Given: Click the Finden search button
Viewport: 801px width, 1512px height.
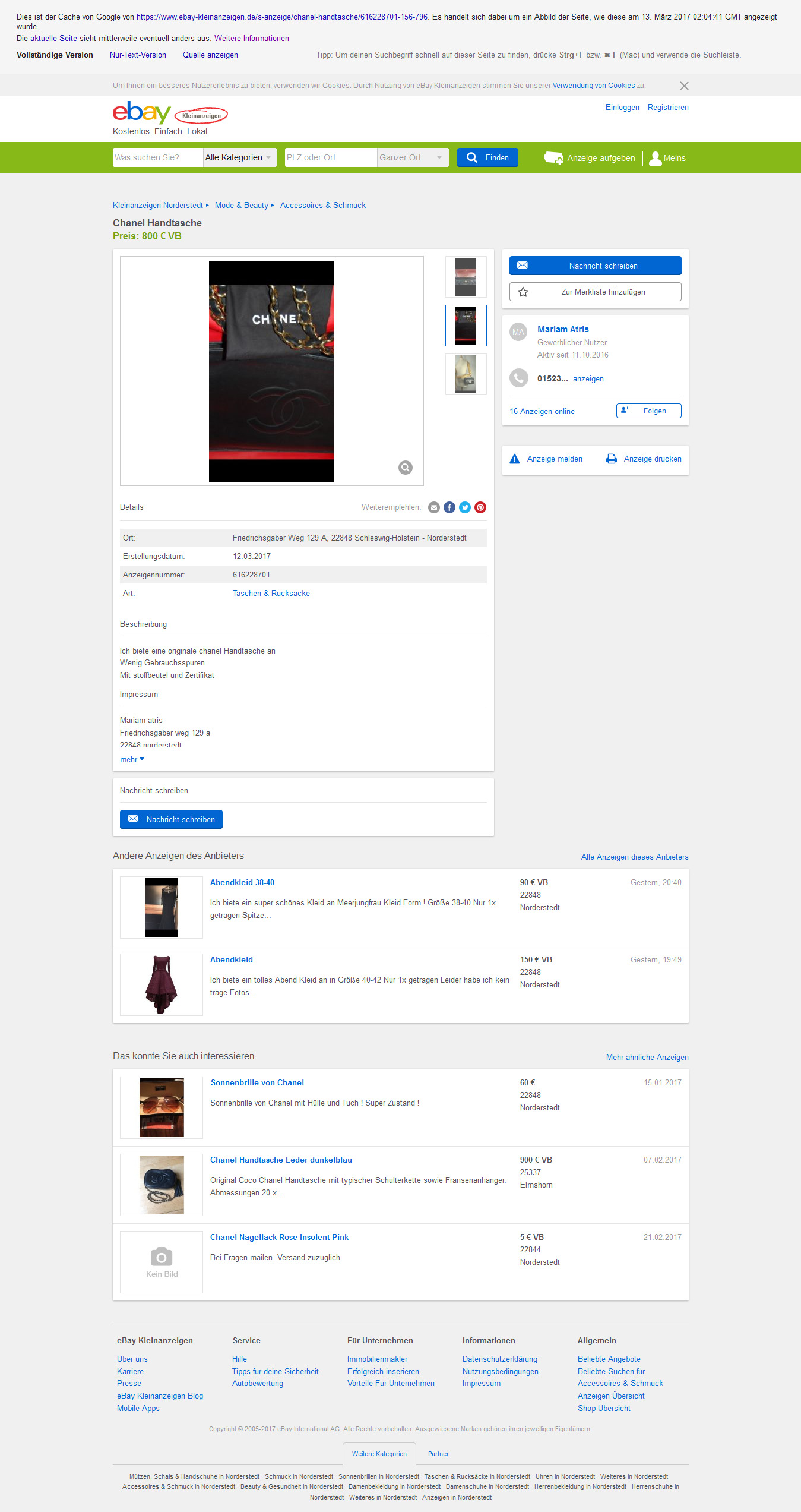Looking at the screenshot, I should pos(487,157).
